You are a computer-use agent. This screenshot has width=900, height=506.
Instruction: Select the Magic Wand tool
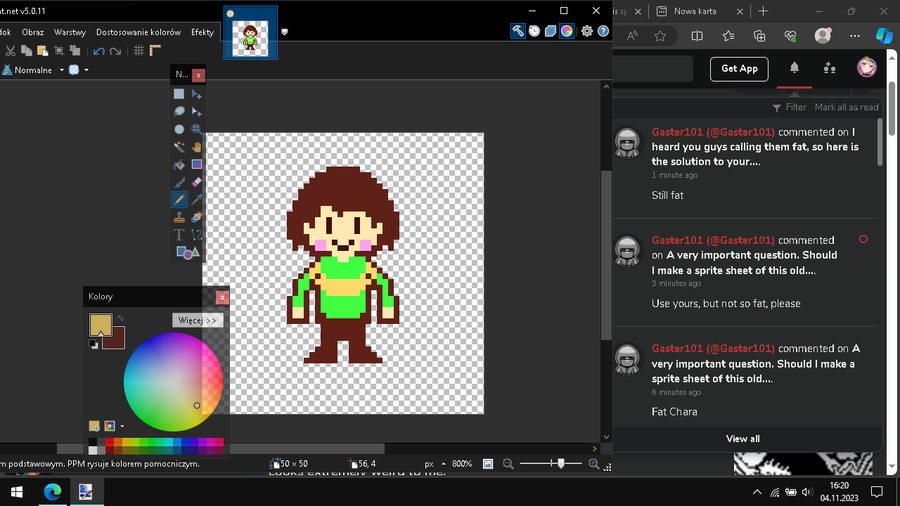coord(179,147)
